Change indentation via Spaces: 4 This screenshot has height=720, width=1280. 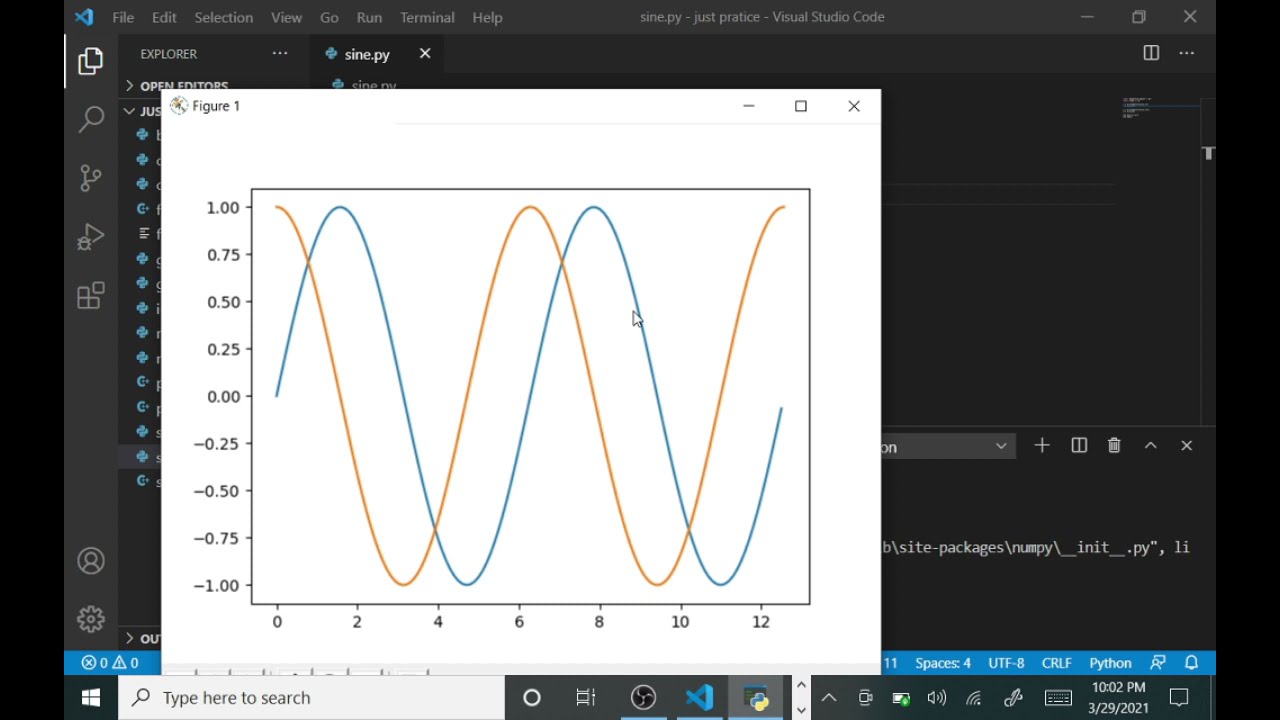[x=943, y=663]
